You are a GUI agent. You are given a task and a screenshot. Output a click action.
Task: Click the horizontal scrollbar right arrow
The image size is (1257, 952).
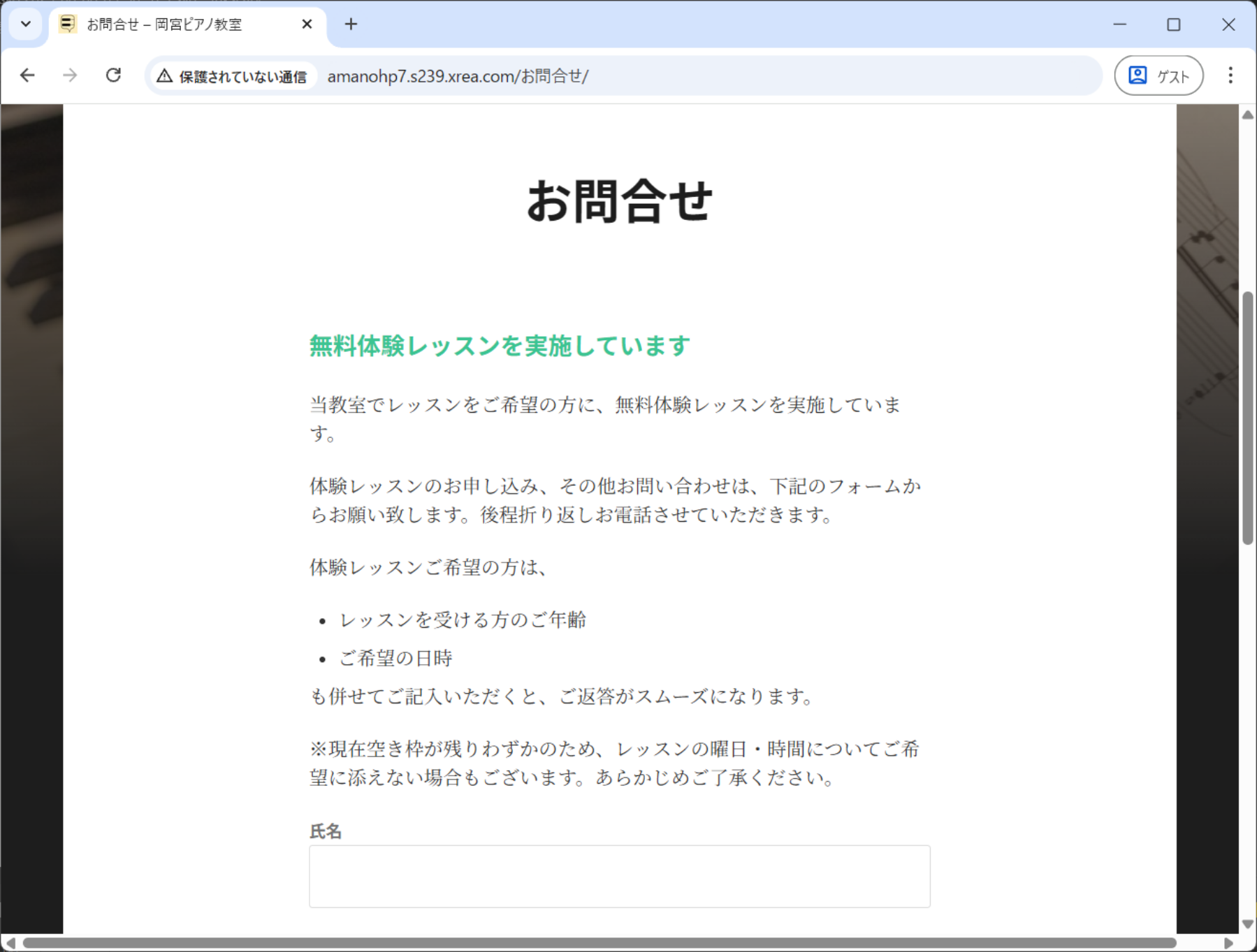tap(1228, 943)
